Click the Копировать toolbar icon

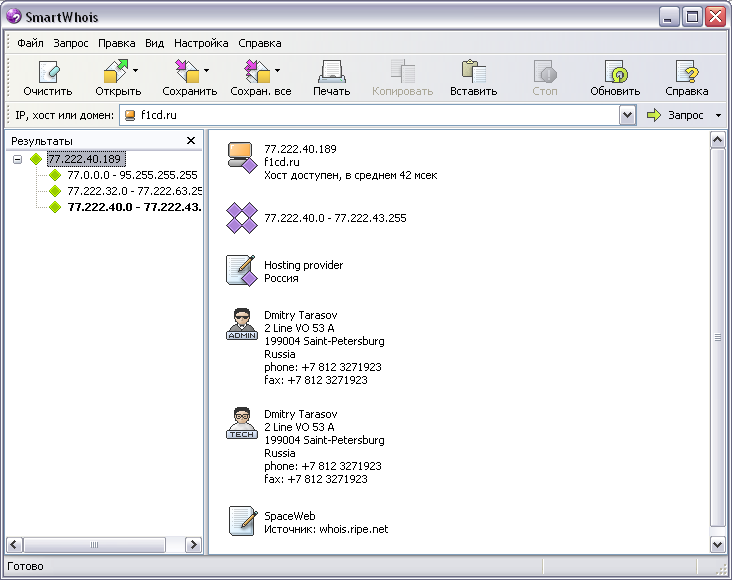click(402, 71)
